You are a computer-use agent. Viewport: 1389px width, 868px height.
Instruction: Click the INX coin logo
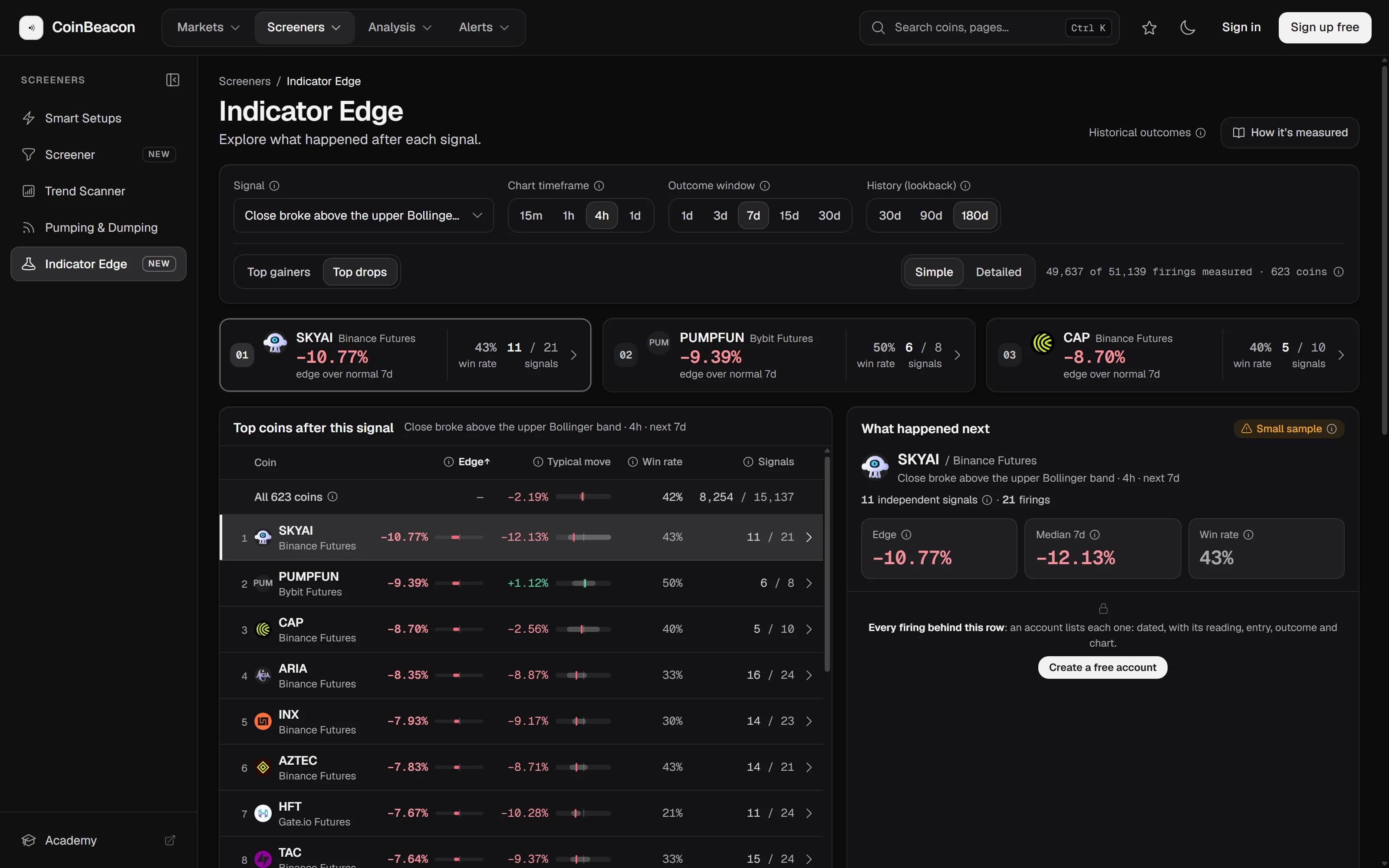tap(263, 721)
